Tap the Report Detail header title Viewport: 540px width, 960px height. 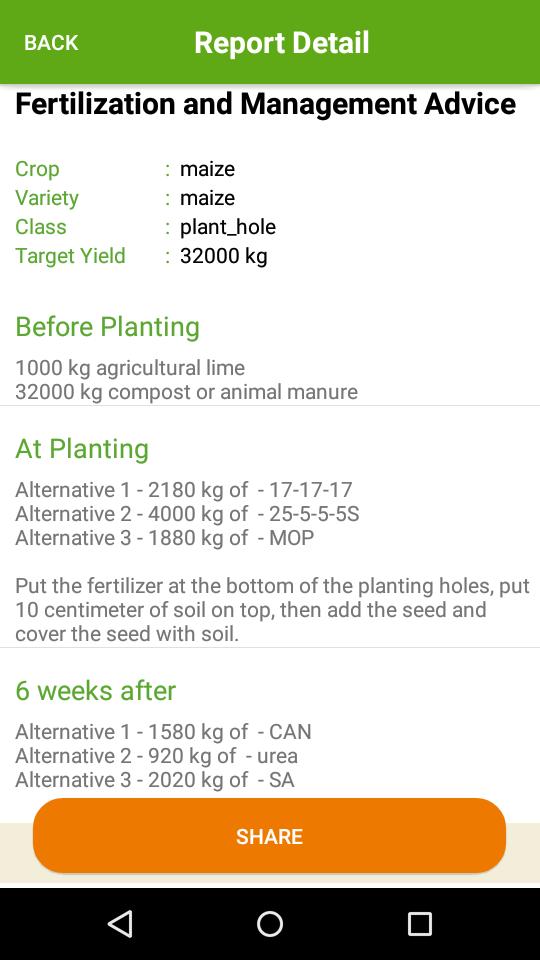(x=282, y=43)
